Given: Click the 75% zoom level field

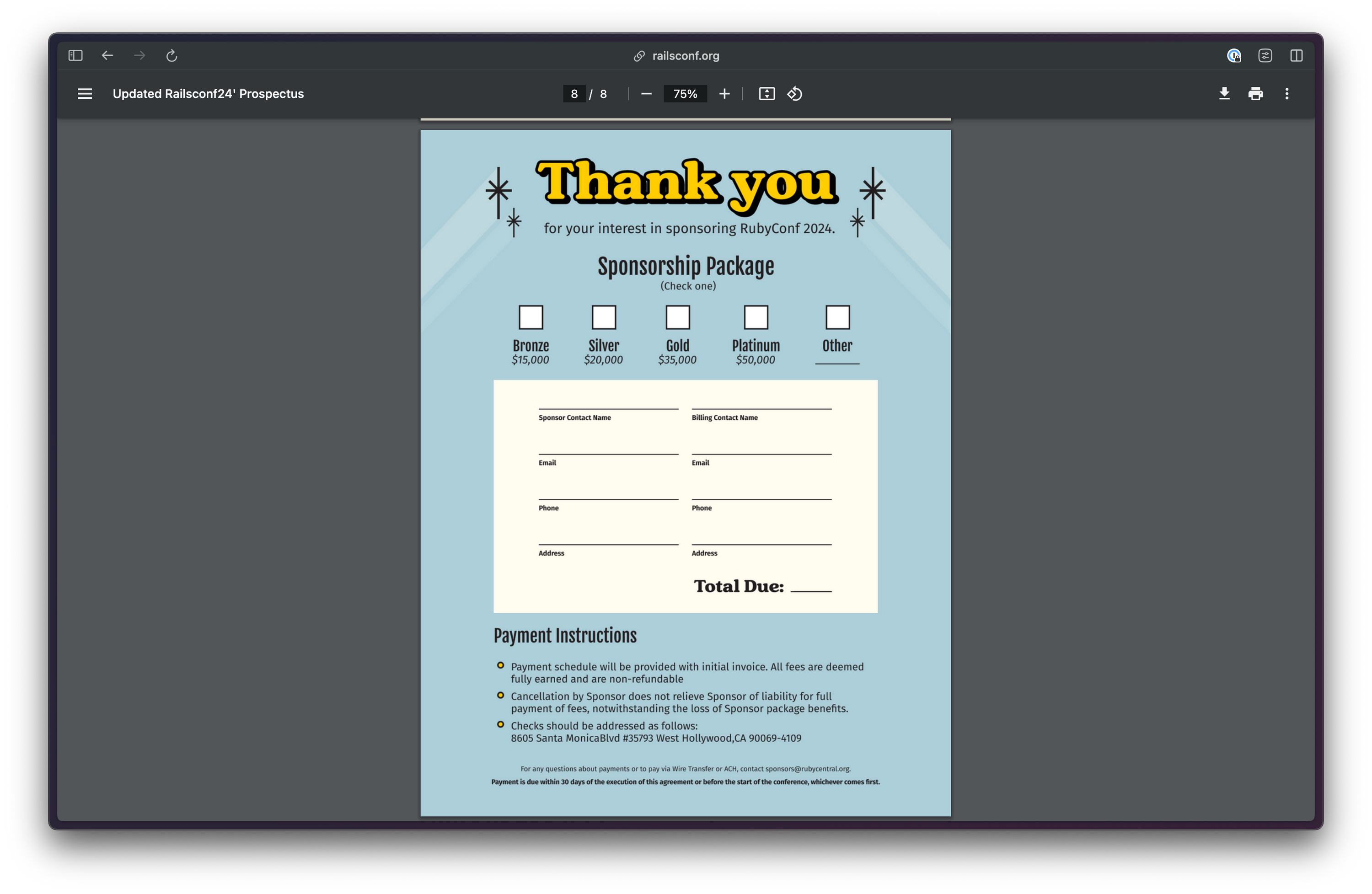Looking at the screenshot, I should pyautogui.click(x=686, y=93).
